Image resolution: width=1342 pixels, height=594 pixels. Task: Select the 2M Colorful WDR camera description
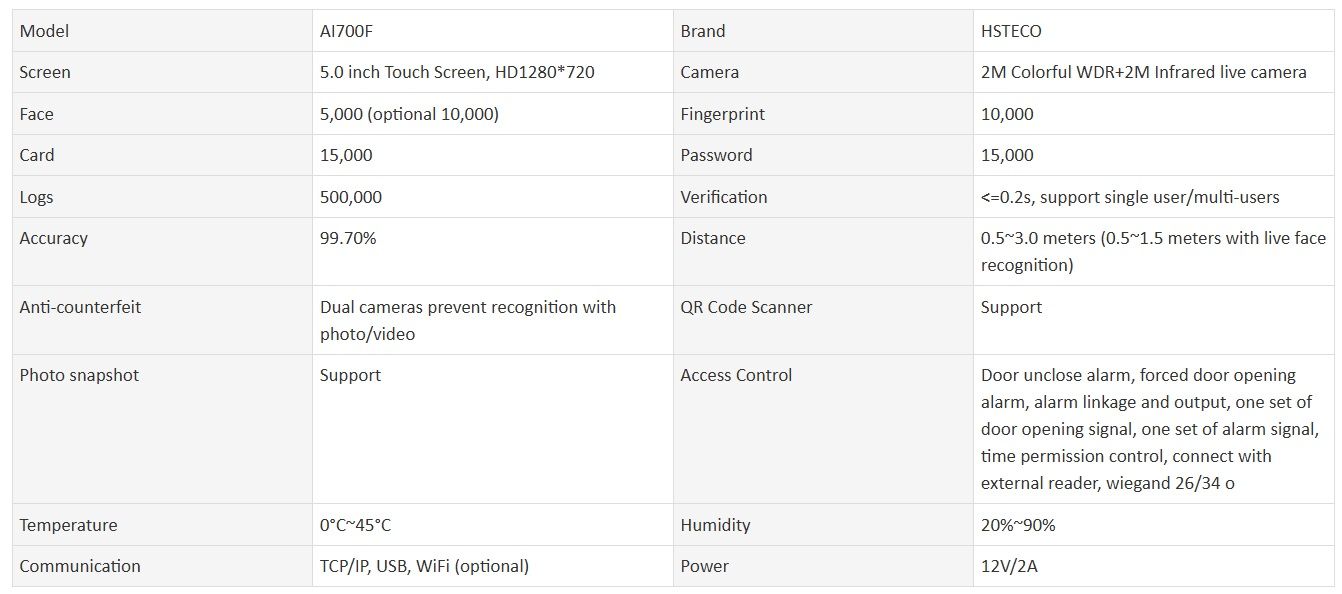click(1143, 72)
